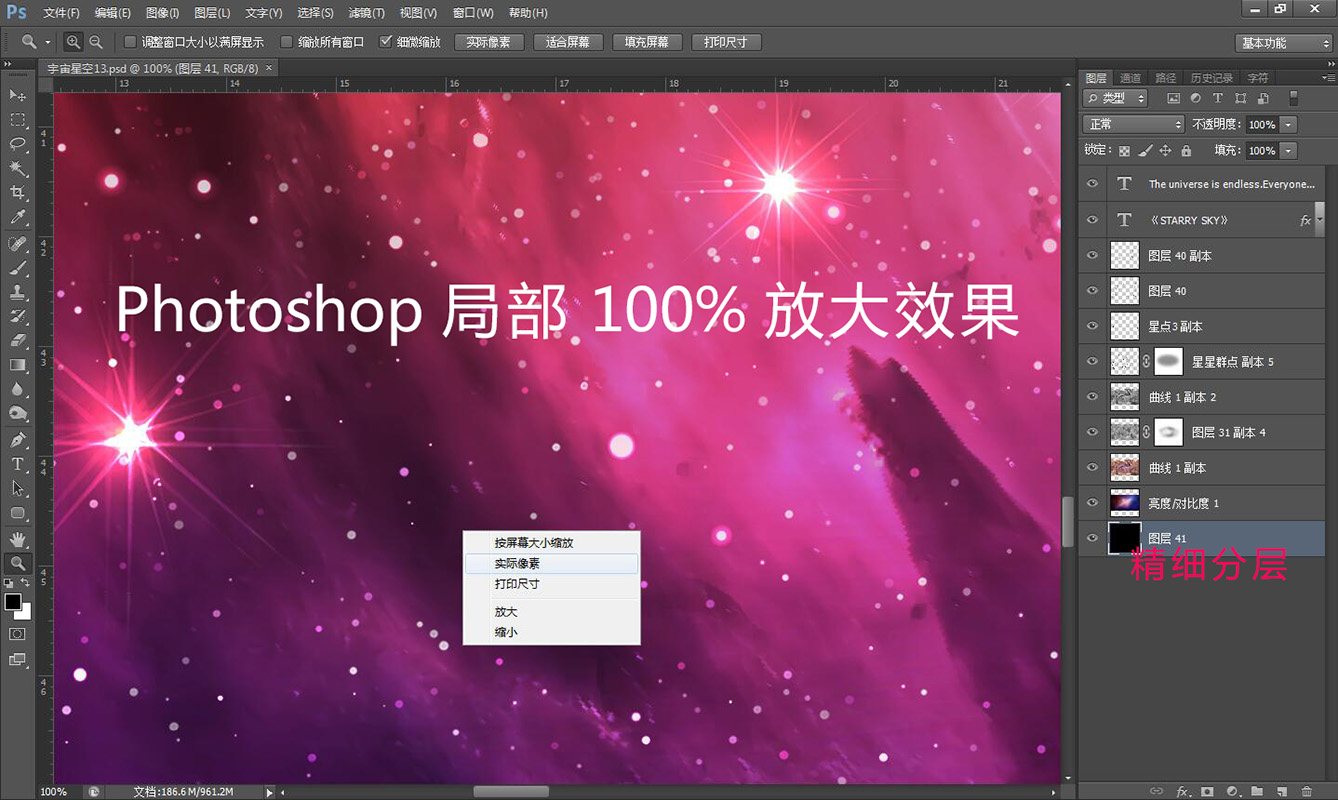The height and width of the screenshot is (800, 1338).
Task: Create a new layer icon
Action: (1282, 791)
